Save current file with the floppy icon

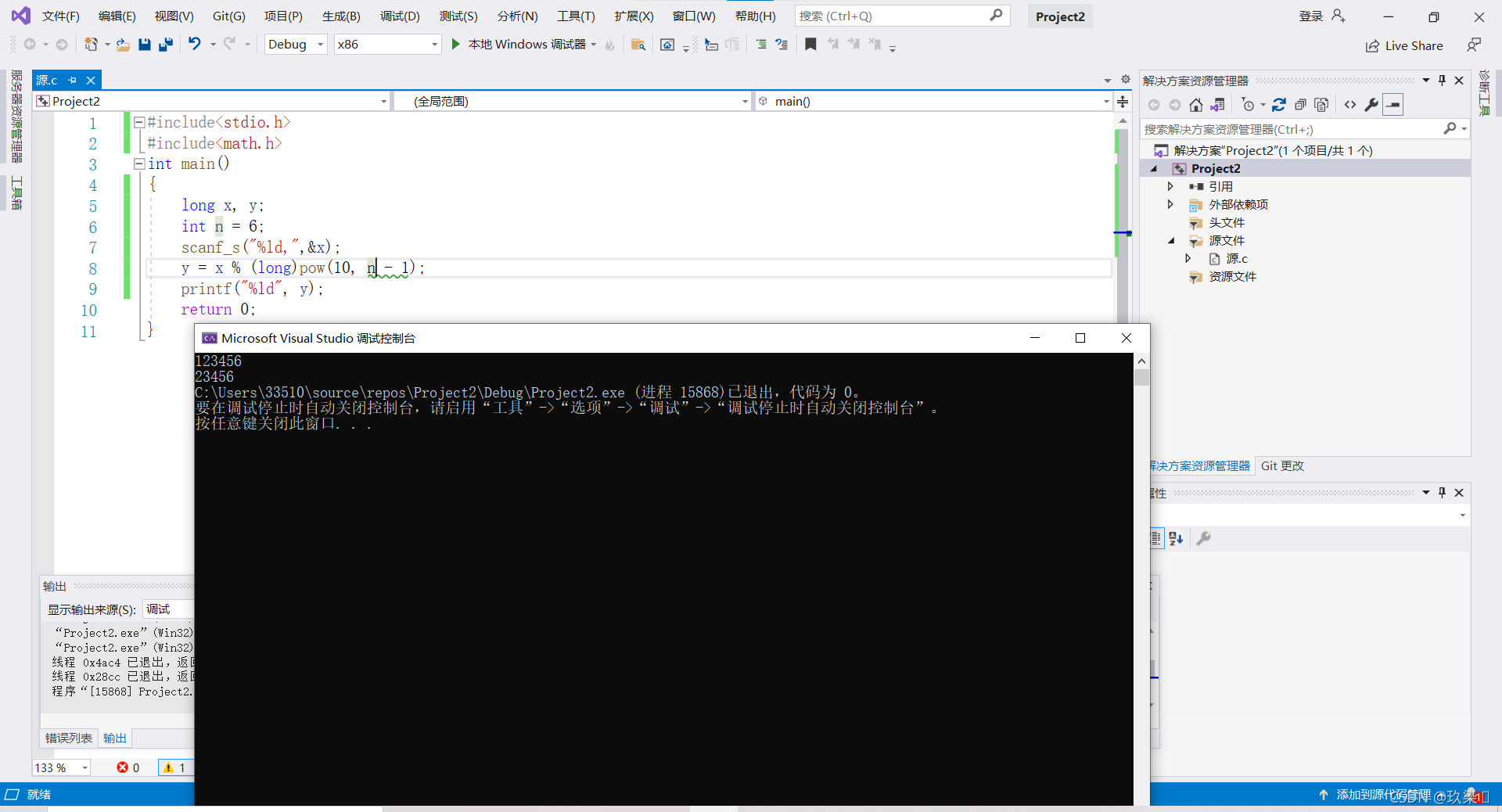click(x=145, y=45)
